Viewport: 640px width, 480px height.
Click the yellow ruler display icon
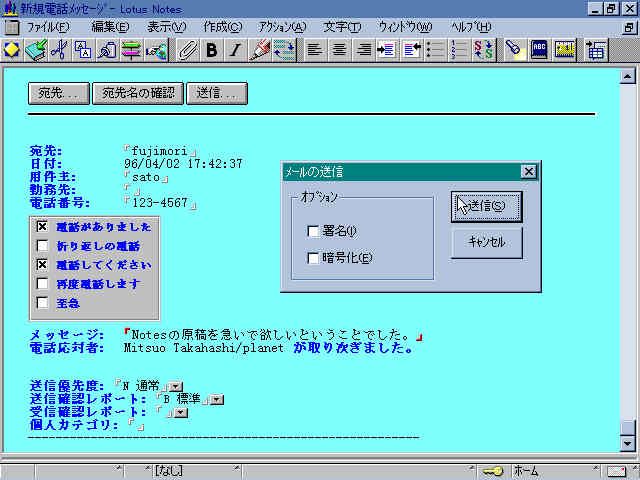tap(565, 50)
